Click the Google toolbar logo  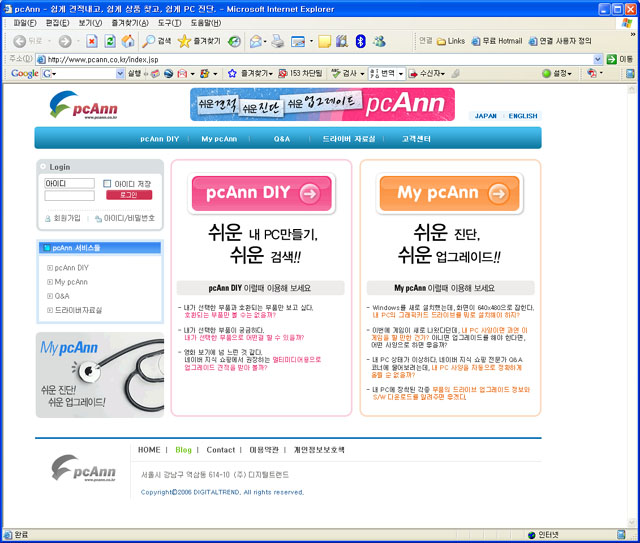pos(24,73)
